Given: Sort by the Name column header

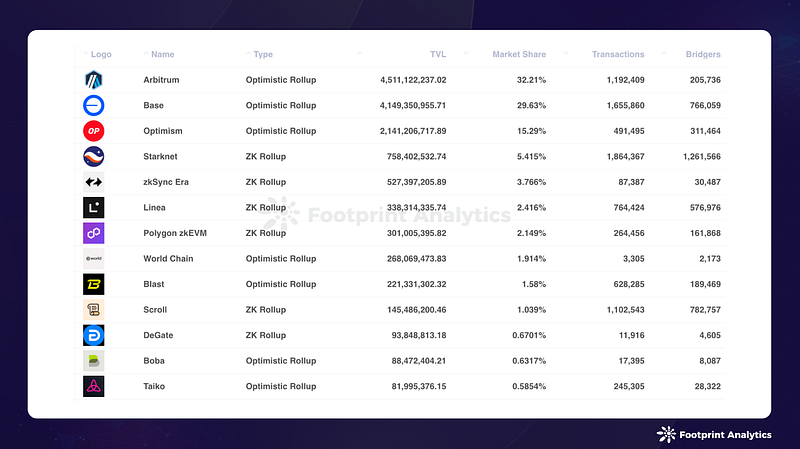Looking at the screenshot, I should (x=162, y=54).
